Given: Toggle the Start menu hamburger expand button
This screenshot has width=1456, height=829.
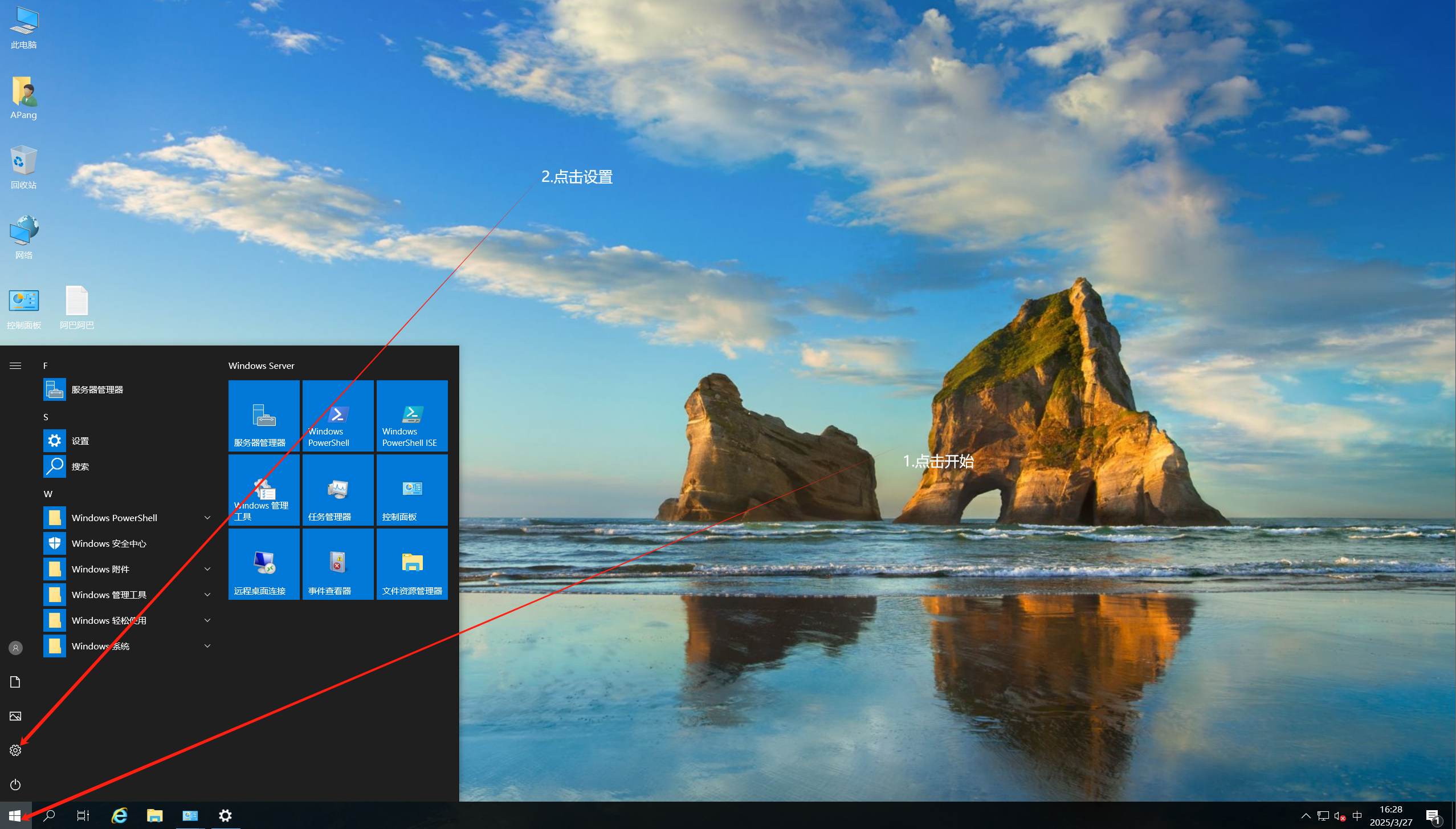Looking at the screenshot, I should (x=15, y=365).
